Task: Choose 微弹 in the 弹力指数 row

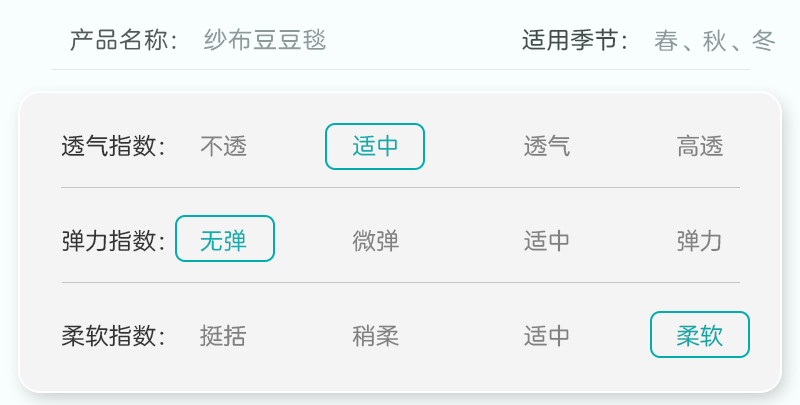Action: 376,241
